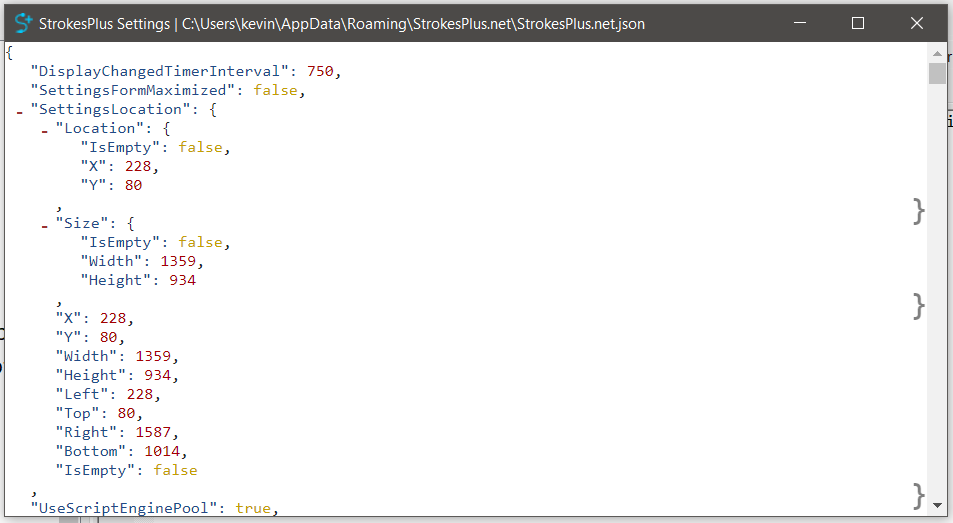Click scrollbar down arrow
The width and height of the screenshot is (953, 523).
pos(937,505)
